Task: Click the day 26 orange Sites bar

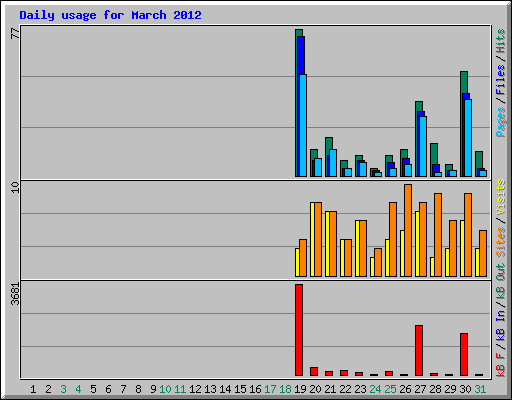Action: coord(408,230)
